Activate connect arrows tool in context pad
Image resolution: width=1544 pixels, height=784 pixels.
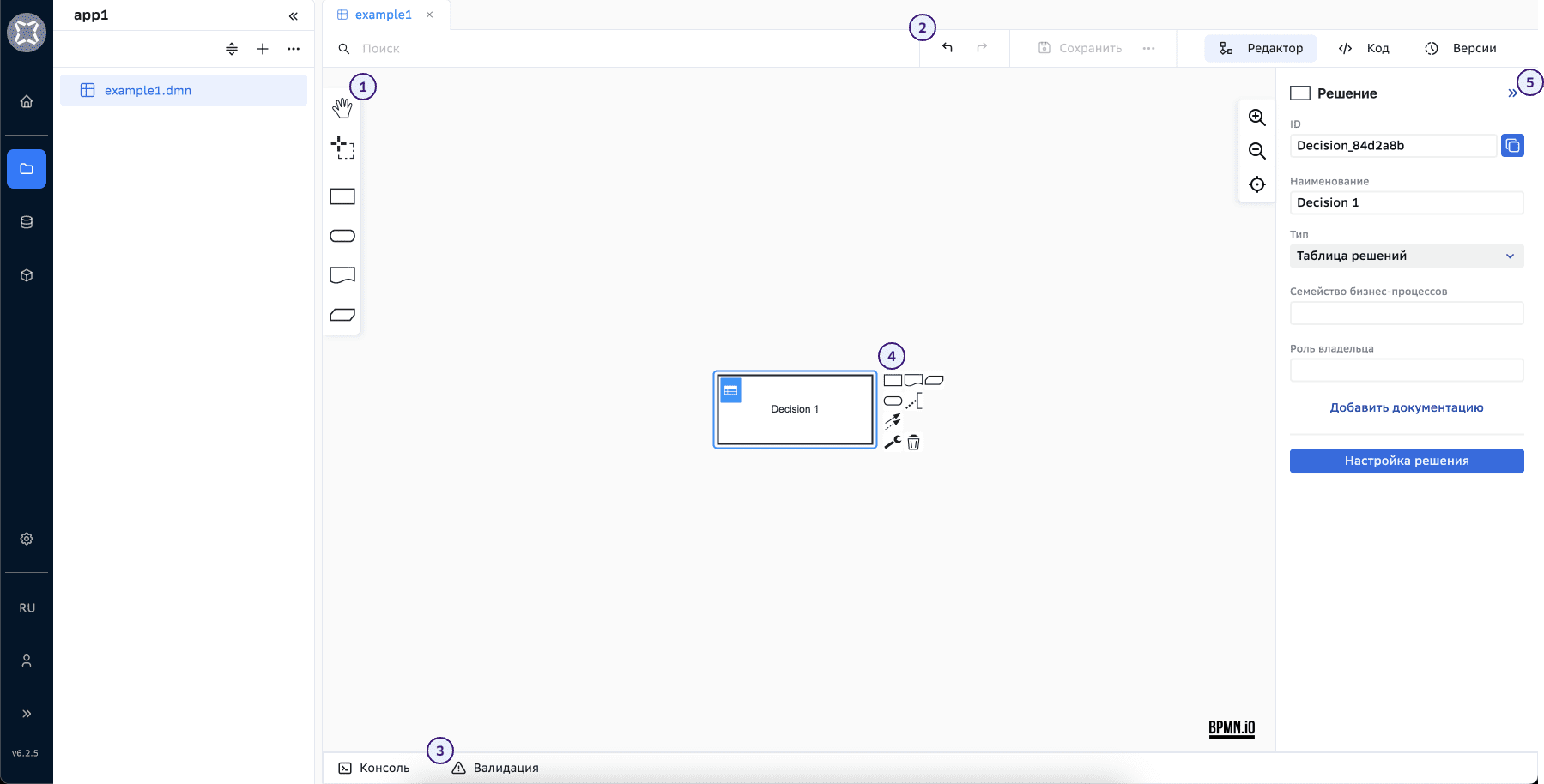coord(893,421)
